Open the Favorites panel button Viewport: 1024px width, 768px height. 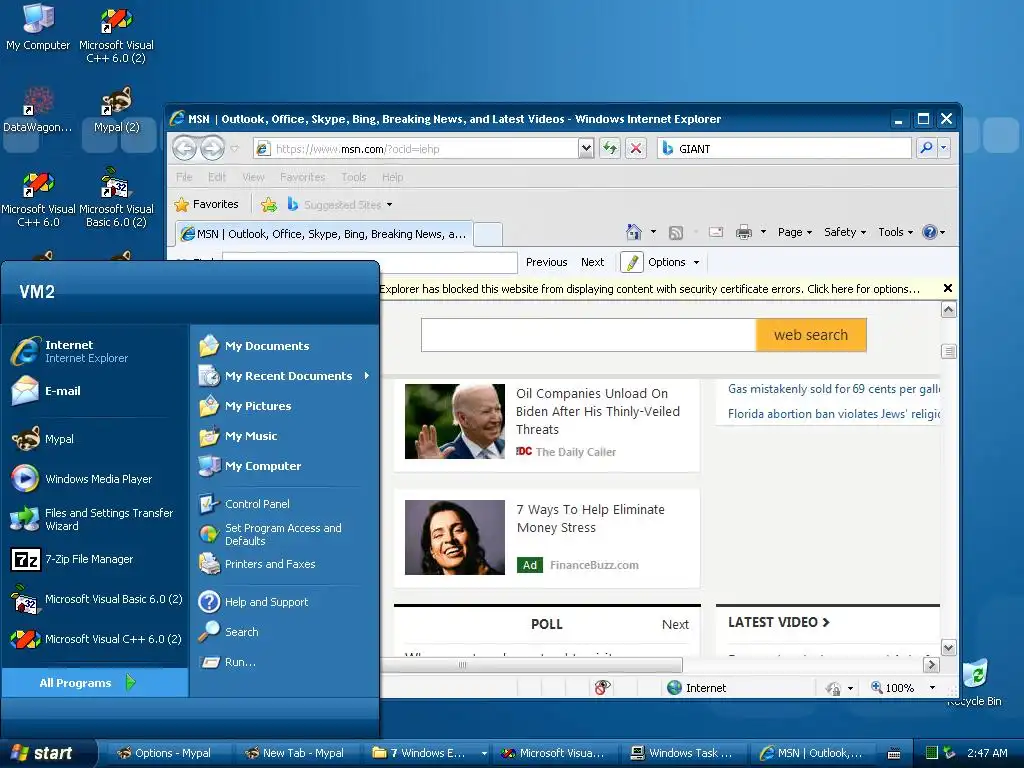coord(206,204)
